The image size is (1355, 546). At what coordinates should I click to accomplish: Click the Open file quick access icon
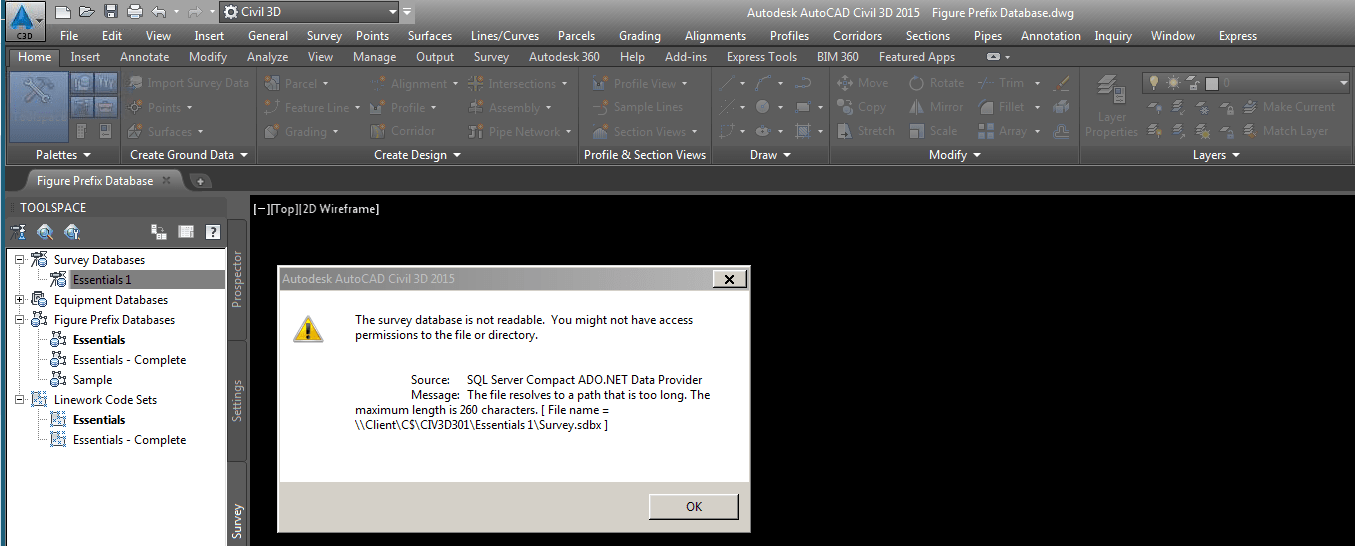click(86, 12)
